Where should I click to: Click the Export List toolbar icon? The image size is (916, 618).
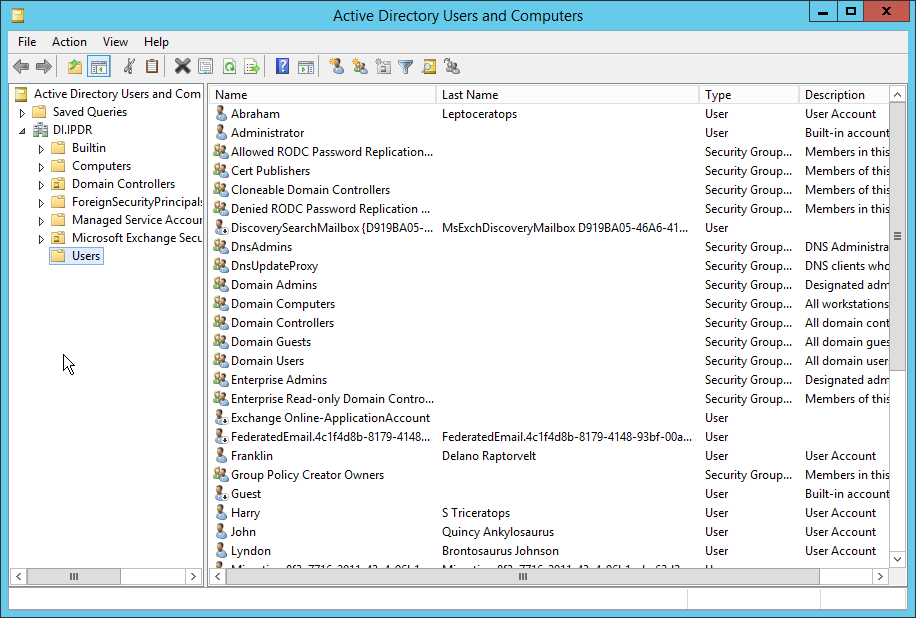tap(252, 67)
